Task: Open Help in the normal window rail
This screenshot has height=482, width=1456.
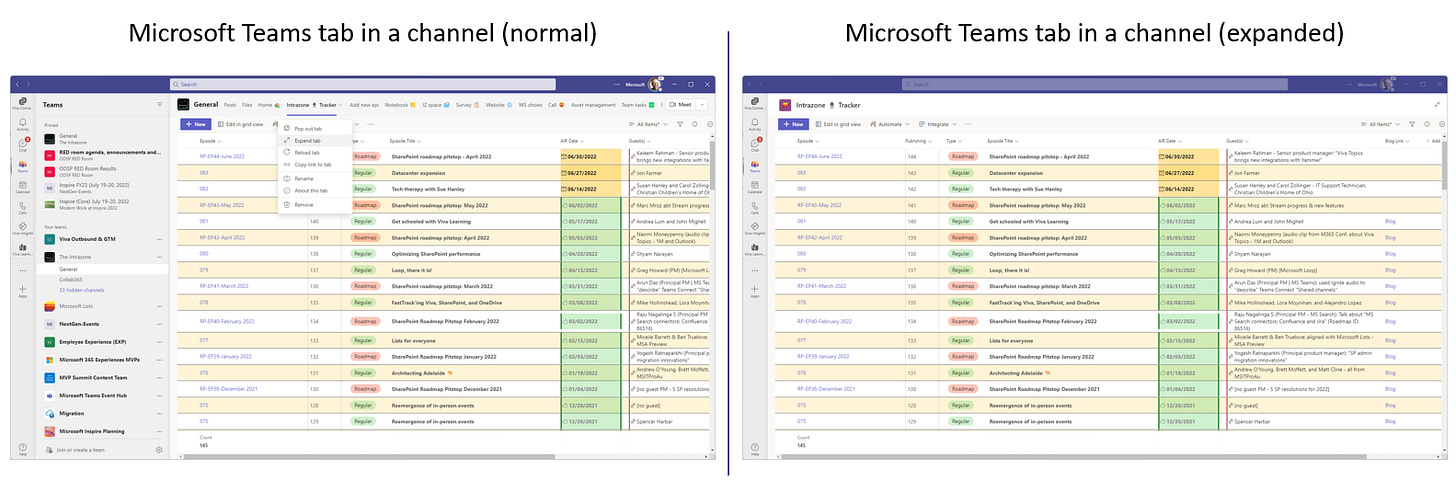Action: click(x=22, y=449)
